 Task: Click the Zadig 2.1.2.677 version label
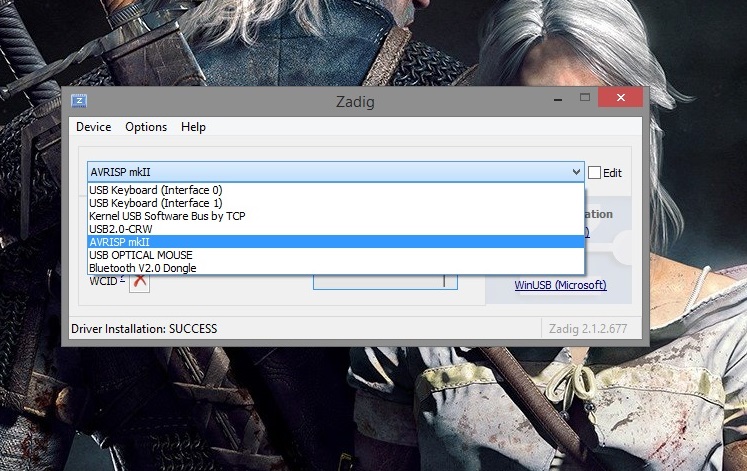coord(588,329)
